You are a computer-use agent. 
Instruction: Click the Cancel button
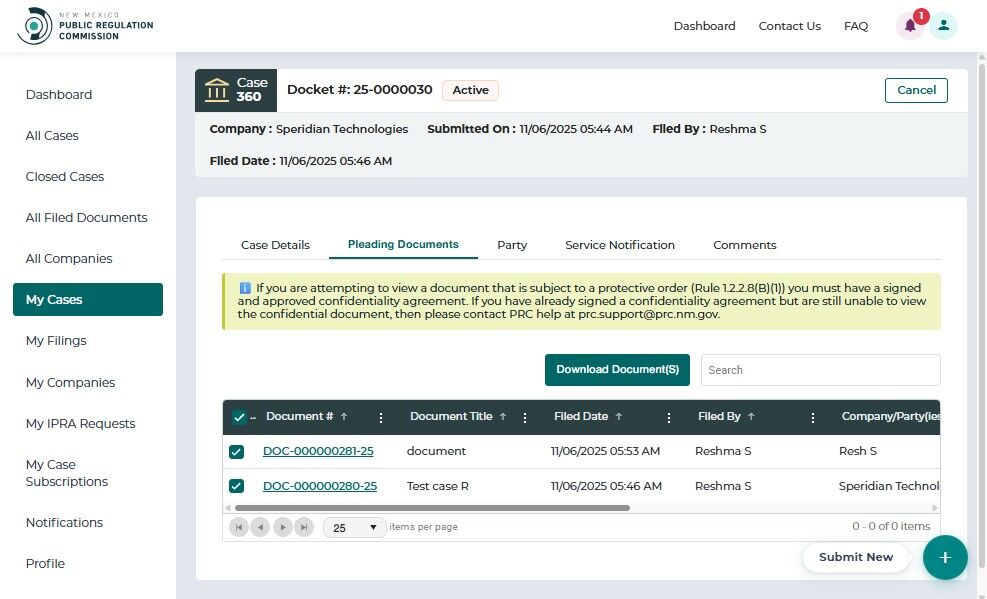coord(916,90)
